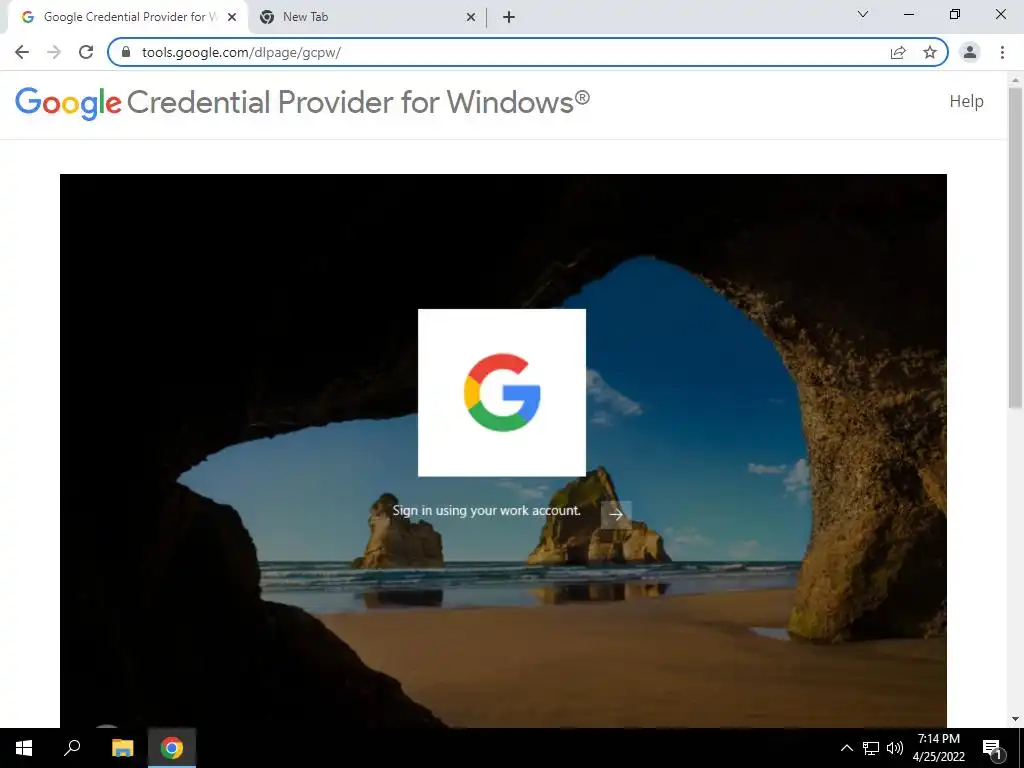Bookmark this tab with the star icon
1024x768 pixels.
(x=930, y=52)
